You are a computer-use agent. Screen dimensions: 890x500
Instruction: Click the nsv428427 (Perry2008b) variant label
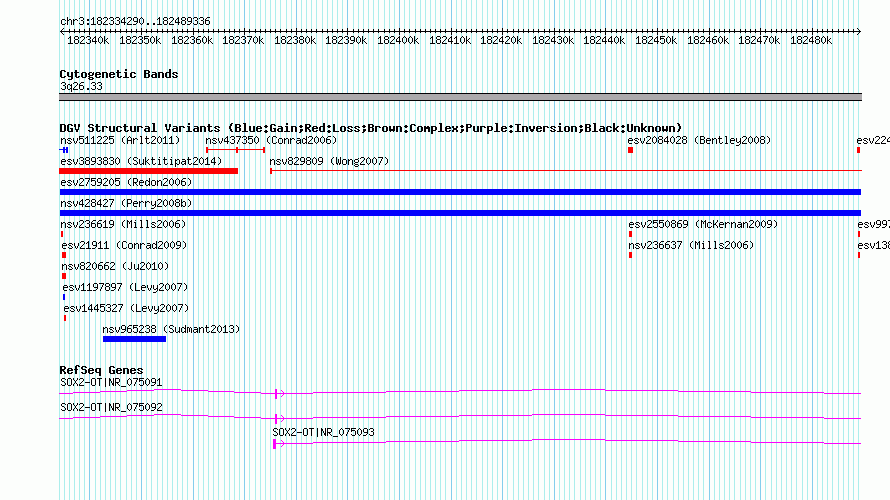pyautogui.click(x=126, y=203)
